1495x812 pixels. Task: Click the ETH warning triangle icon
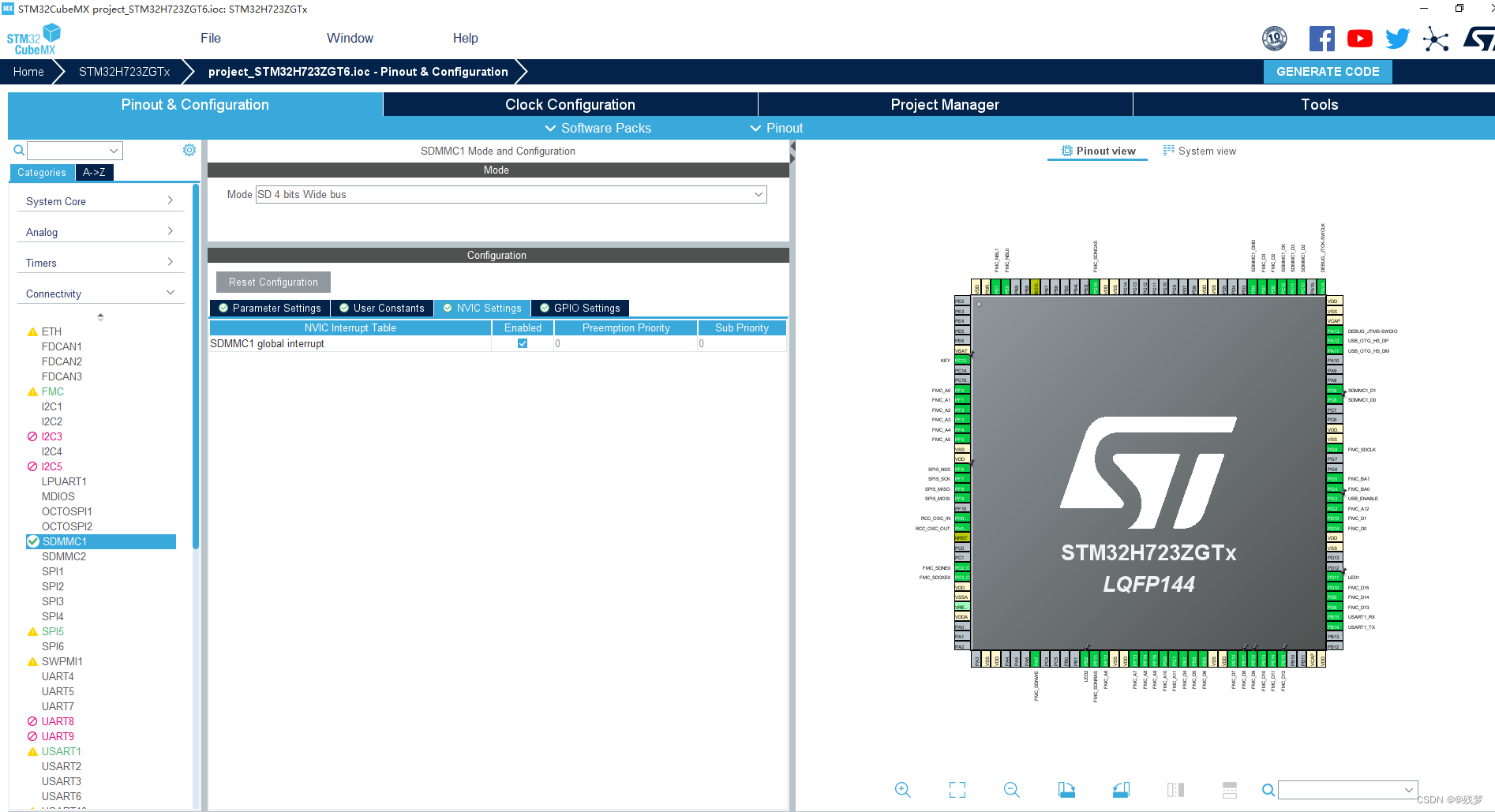(32, 331)
